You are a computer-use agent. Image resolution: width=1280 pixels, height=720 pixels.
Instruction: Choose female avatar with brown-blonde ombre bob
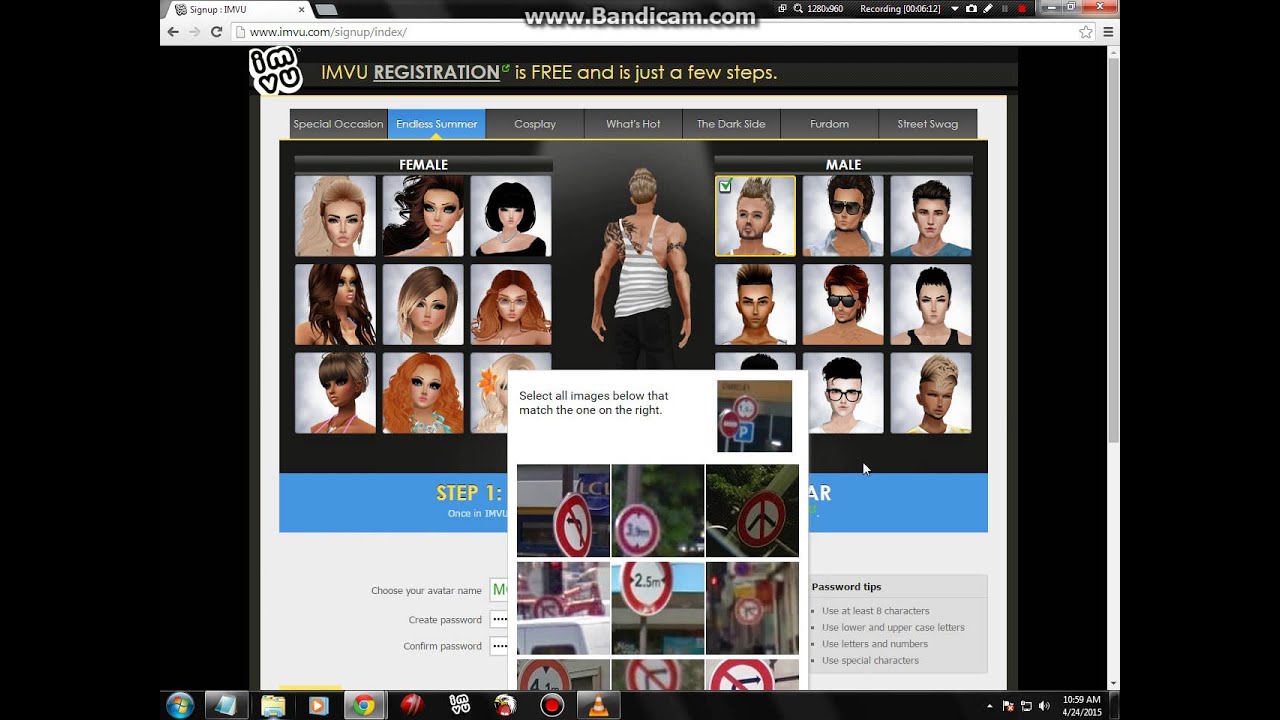pos(423,304)
